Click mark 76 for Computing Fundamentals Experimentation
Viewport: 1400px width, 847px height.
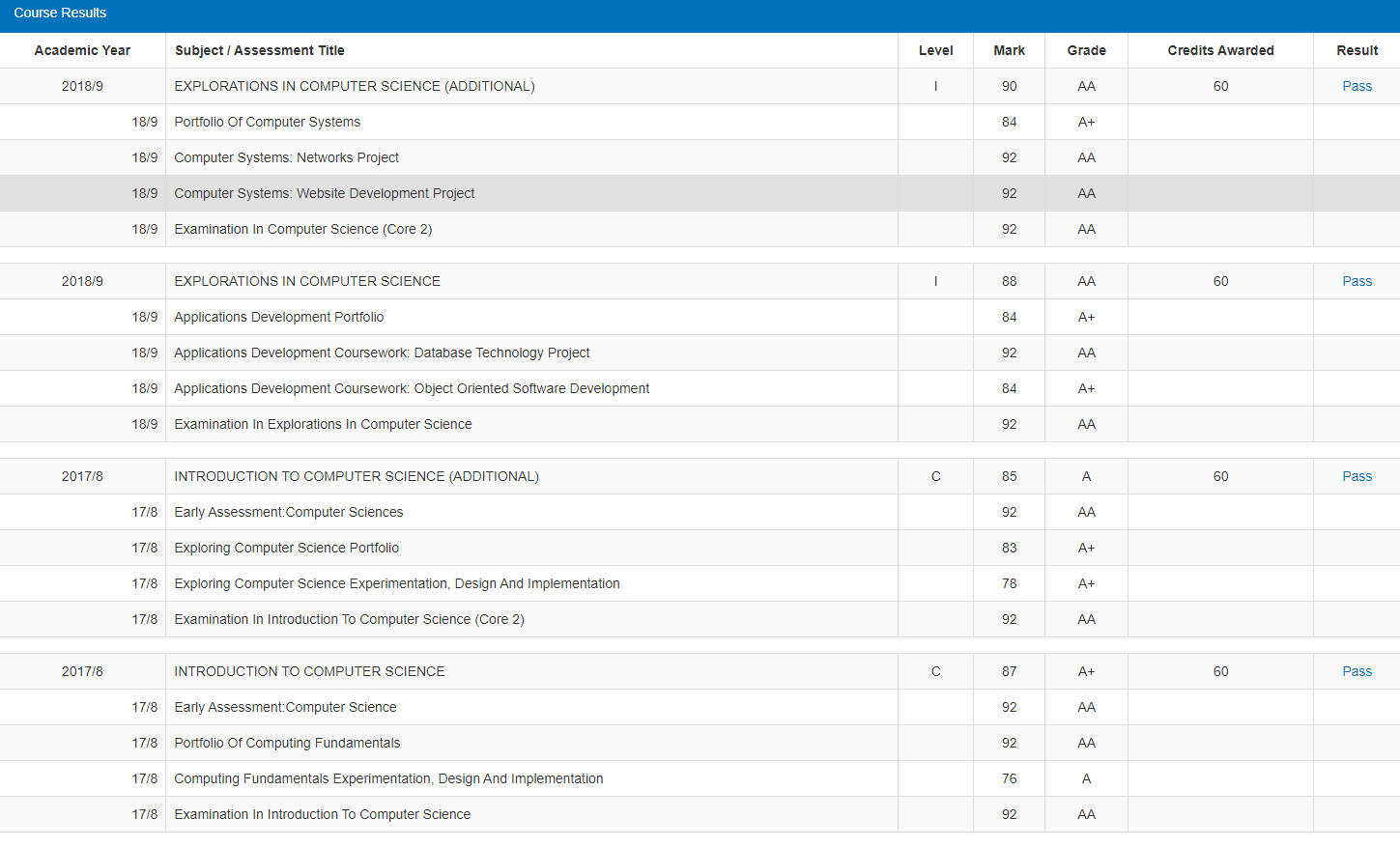pos(1009,778)
